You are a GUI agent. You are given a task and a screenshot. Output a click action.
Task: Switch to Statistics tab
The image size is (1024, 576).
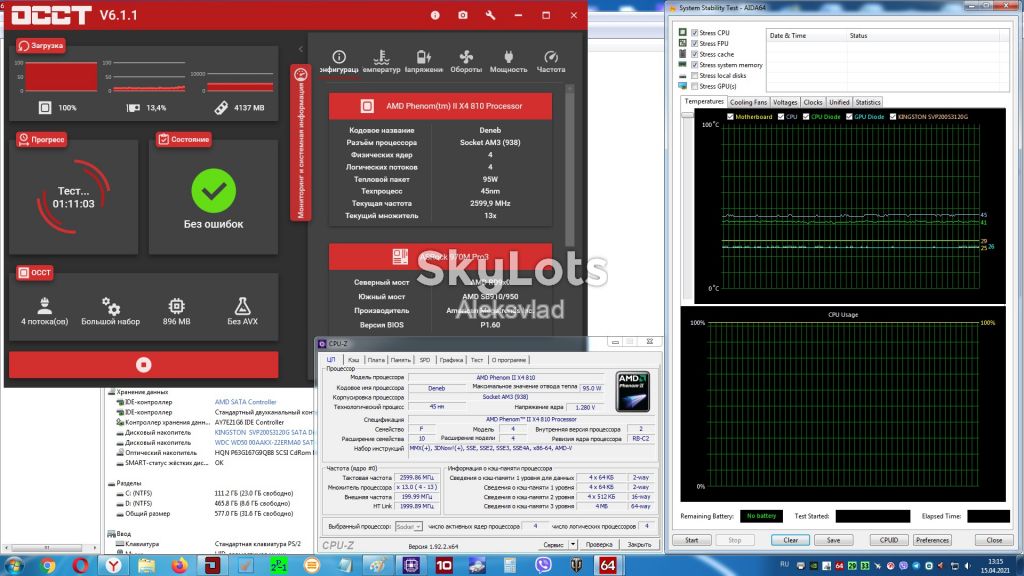point(868,103)
